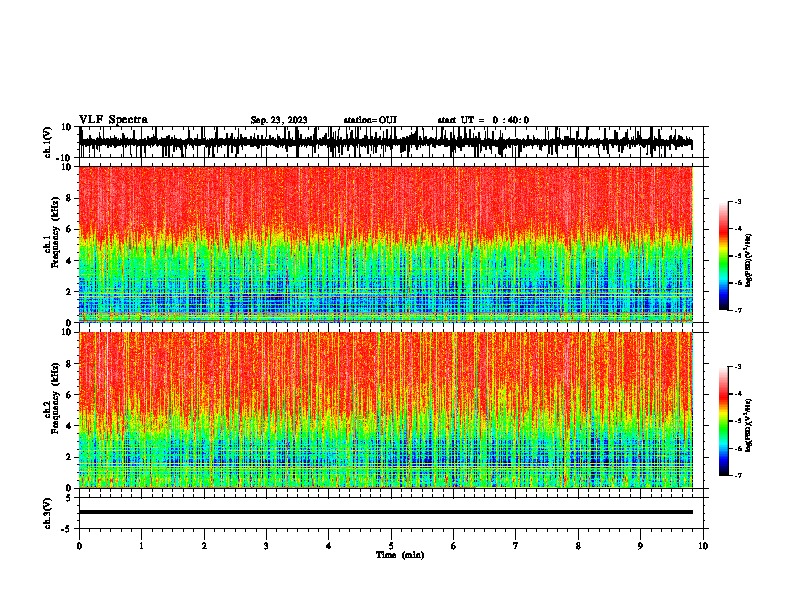Screen dimensions: 792x612
Task: Click the '-6' label on ch.2 color bar
Action: click(737, 448)
